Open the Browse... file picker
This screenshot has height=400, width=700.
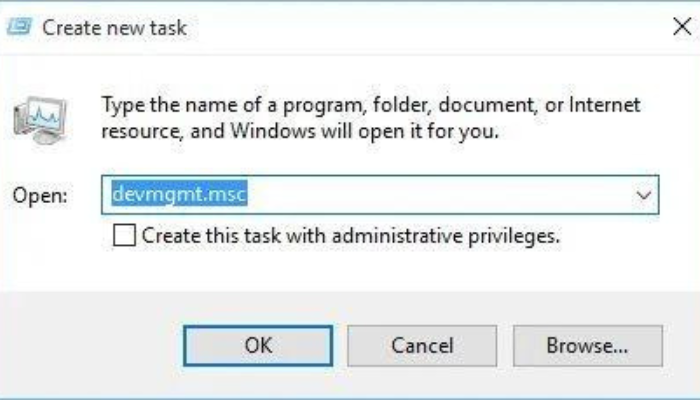click(587, 346)
